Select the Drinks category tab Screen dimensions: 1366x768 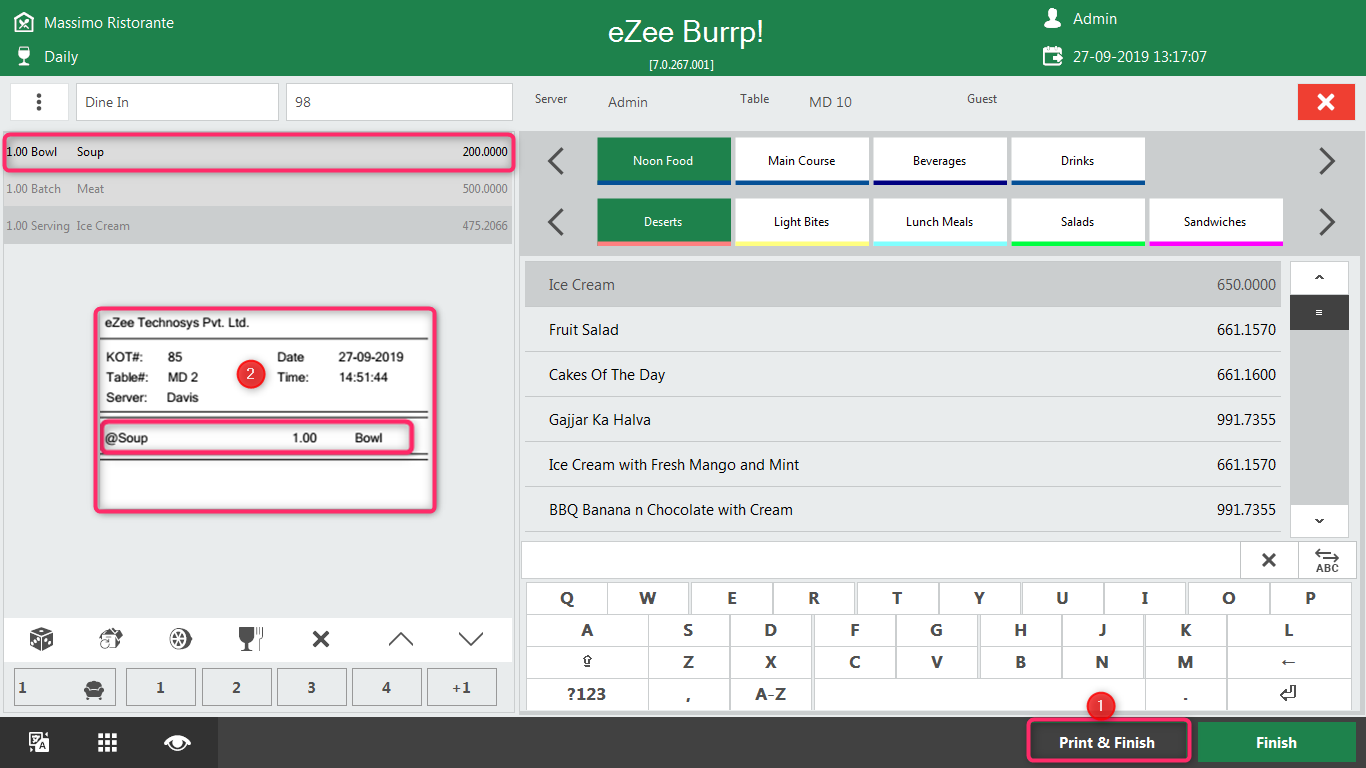1078,161
